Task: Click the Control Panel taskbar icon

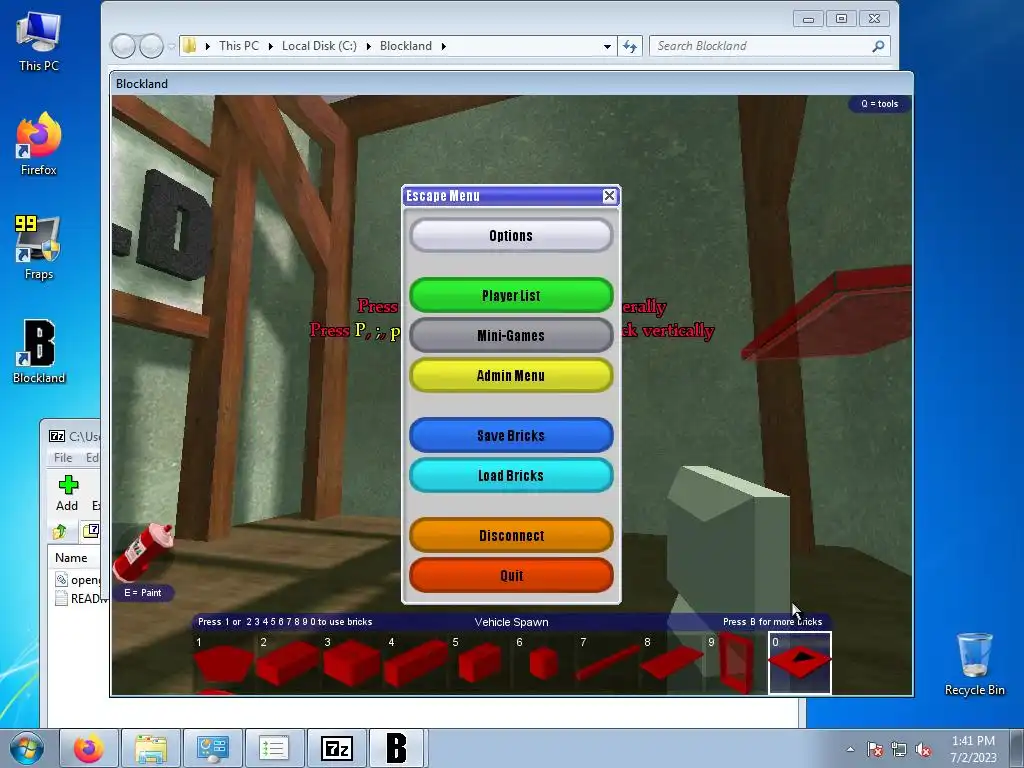Action: click(x=213, y=748)
